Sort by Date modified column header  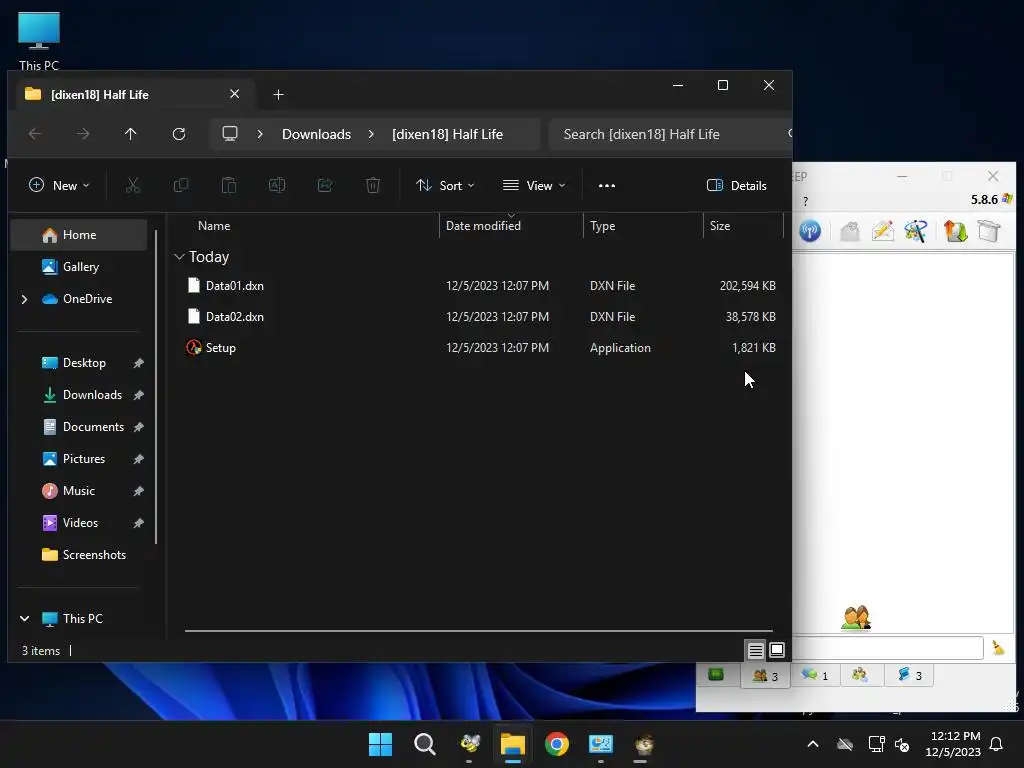point(511,226)
